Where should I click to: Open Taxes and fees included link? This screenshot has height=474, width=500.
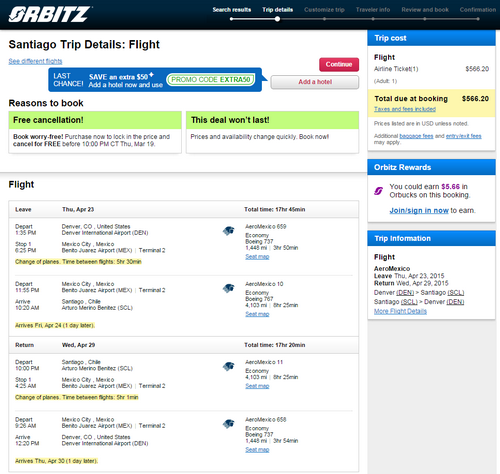[x=405, y=109]
